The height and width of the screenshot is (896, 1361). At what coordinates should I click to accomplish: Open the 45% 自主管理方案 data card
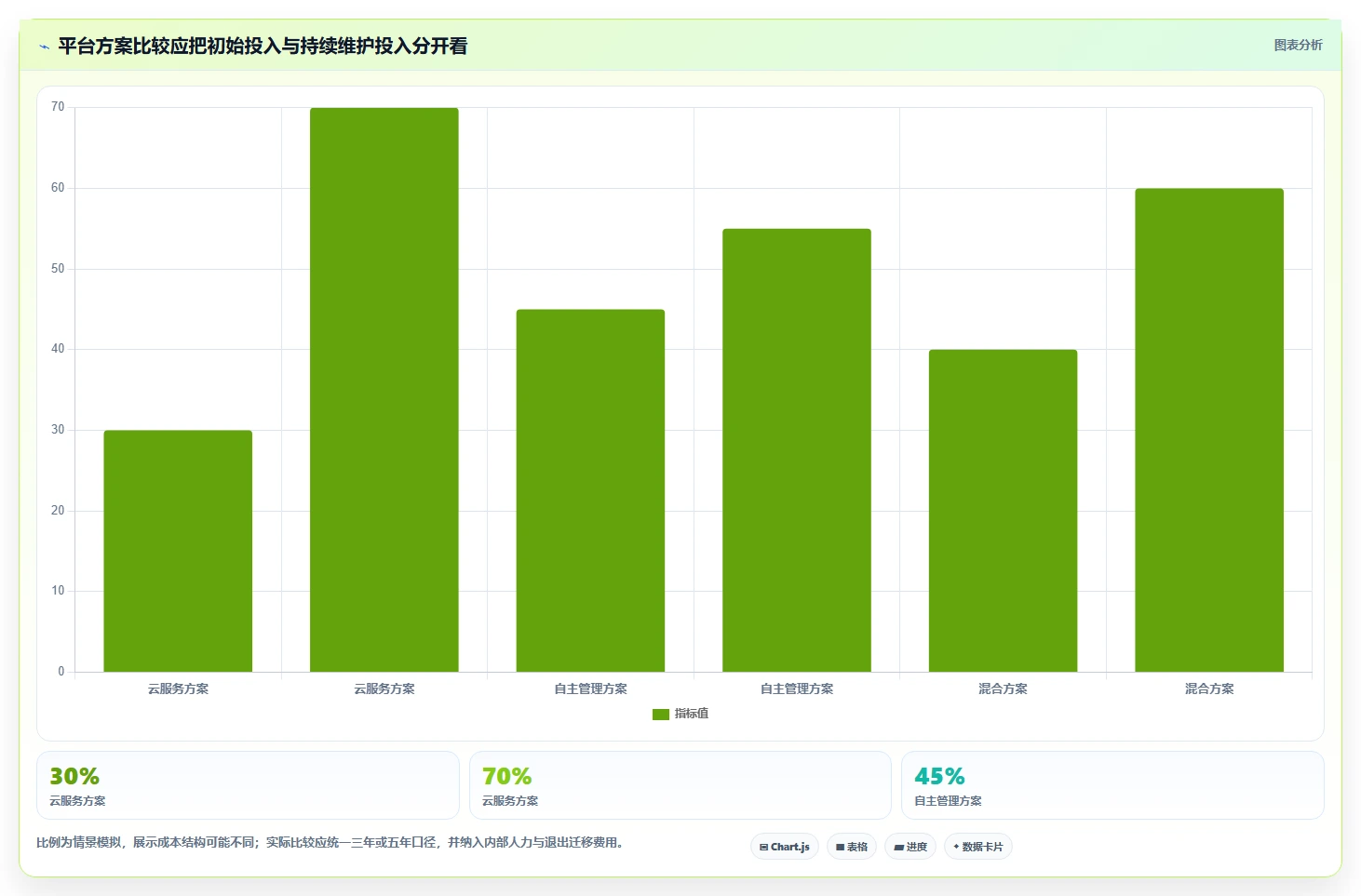[1112, 785]
